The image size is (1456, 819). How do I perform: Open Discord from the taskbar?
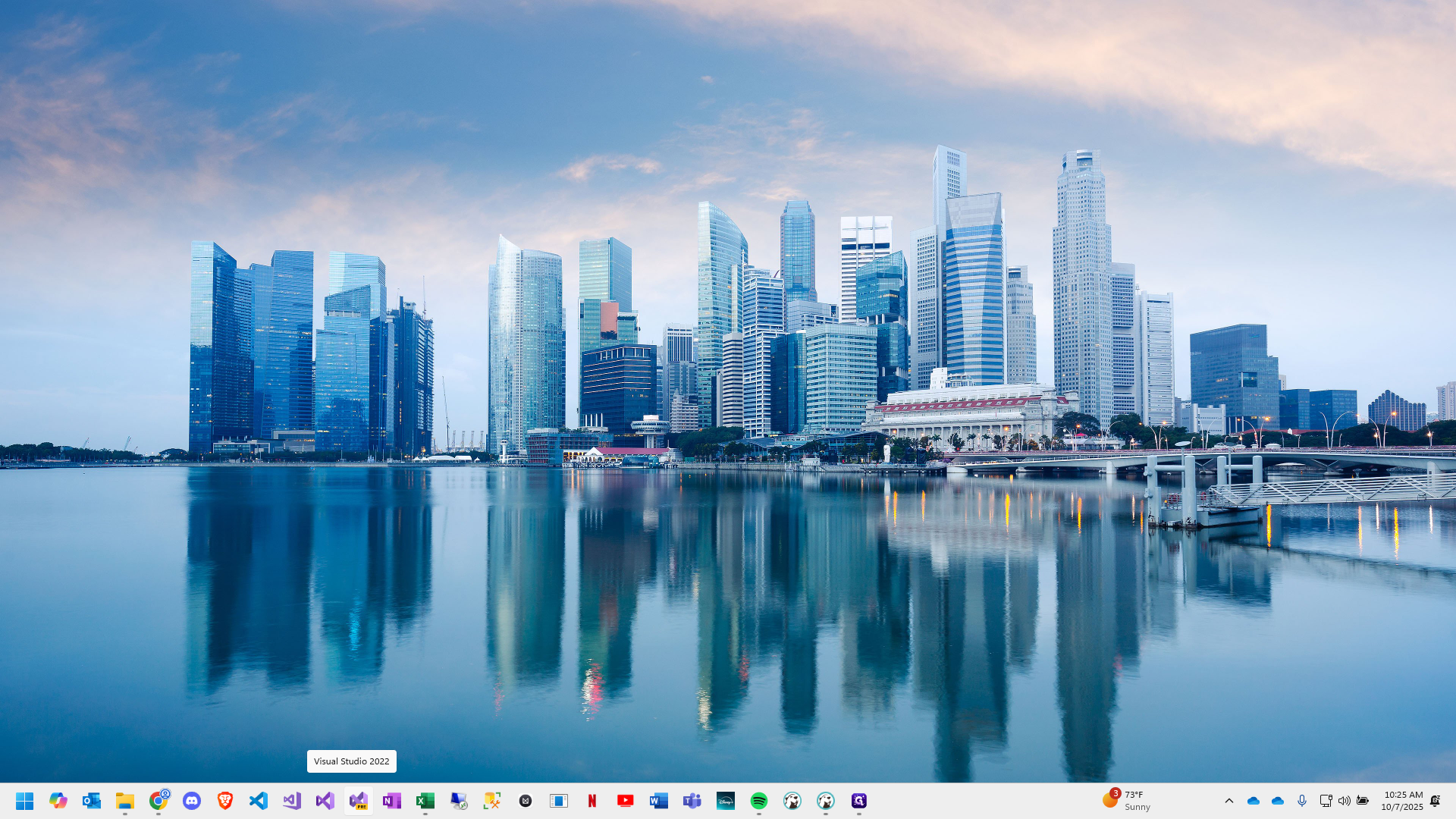[192, 801]
